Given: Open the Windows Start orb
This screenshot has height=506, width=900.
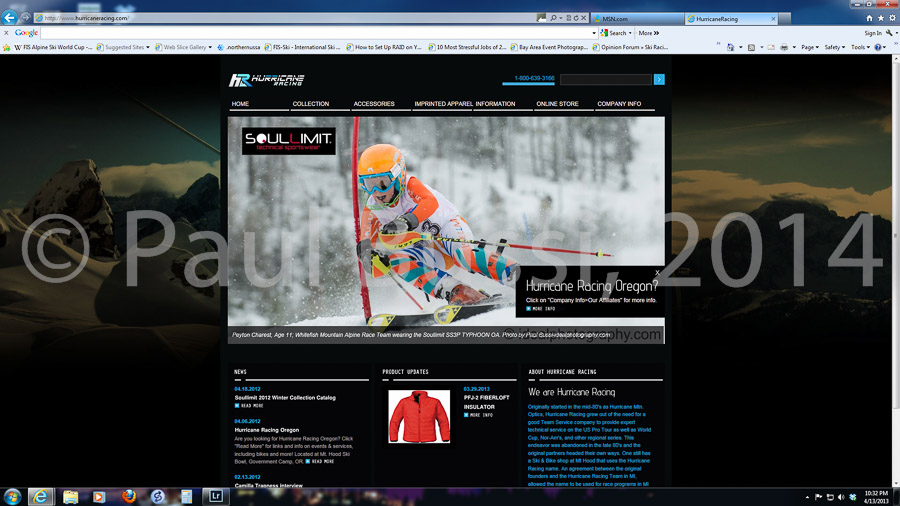Looking at the screenshot, I should point(12,497).
